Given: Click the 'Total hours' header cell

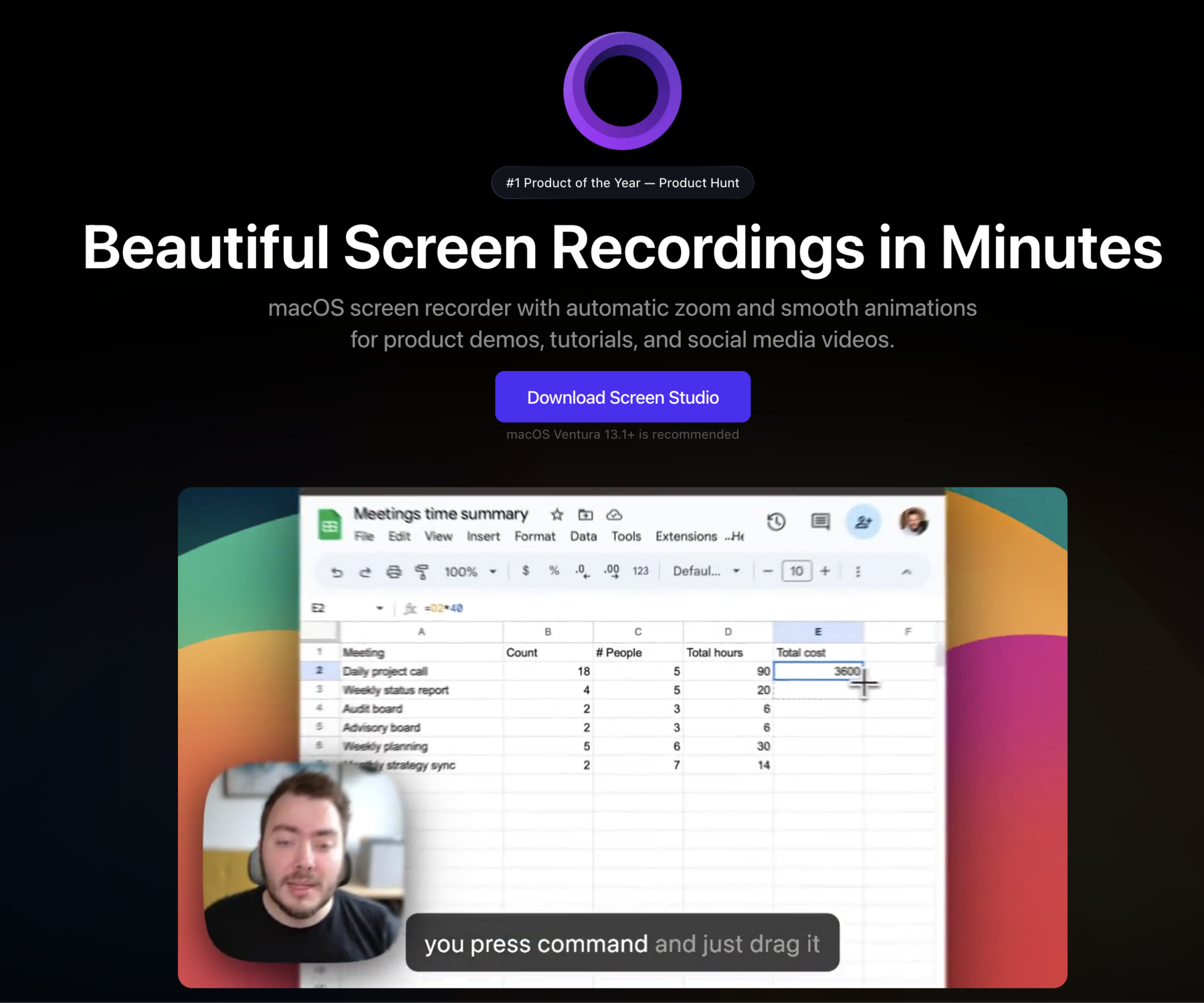Looking at the screenshot, I should [728, 653].
